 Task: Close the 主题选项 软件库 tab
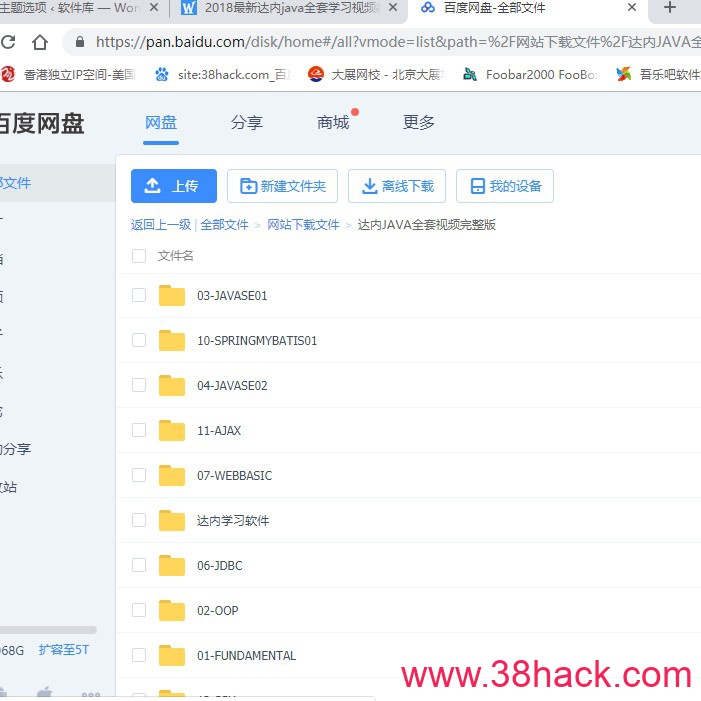click(x=154, y=8)
